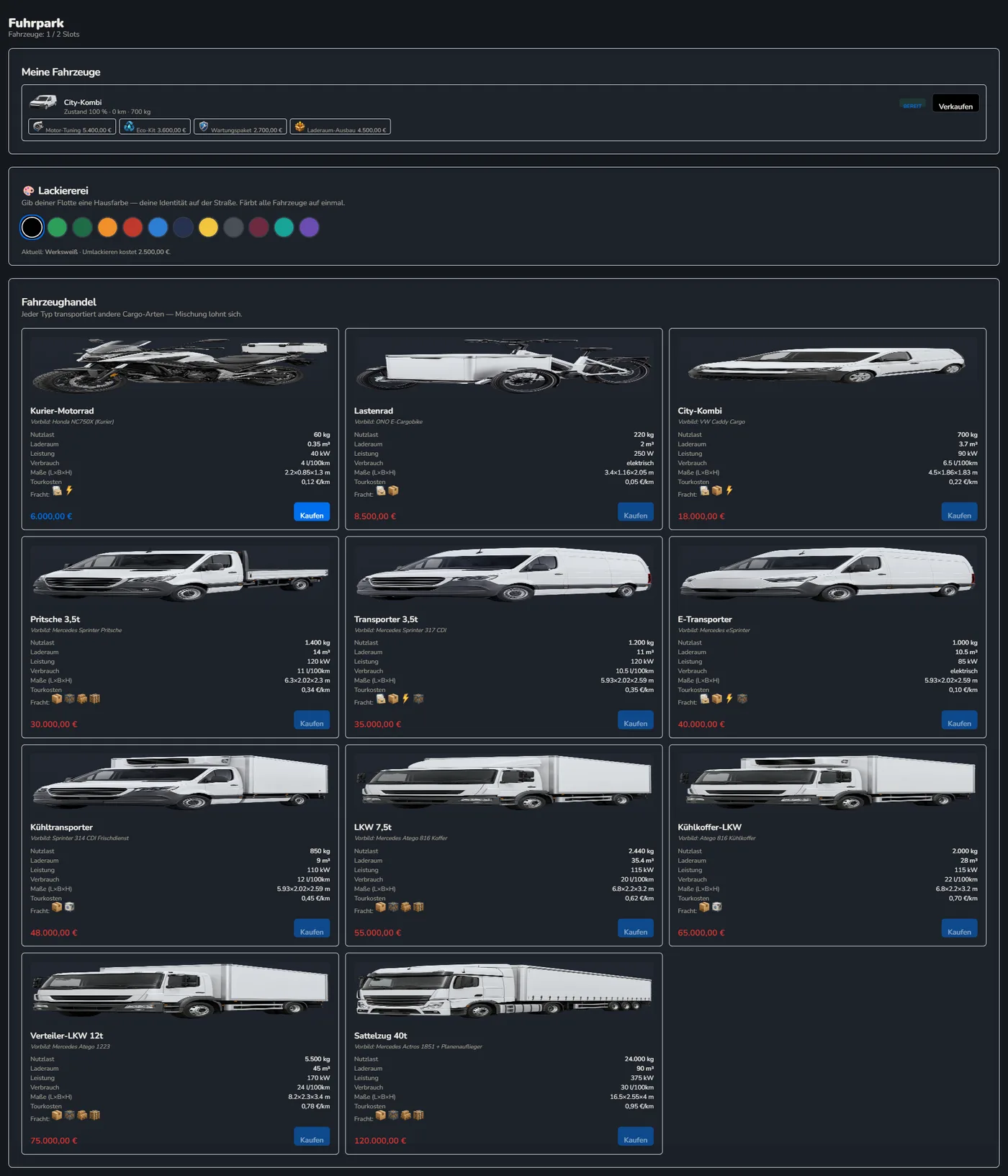Buy the Kurier-Motorrad for 6.000,00 €
The image size is (1008, 1176).
tap(312, 512)
